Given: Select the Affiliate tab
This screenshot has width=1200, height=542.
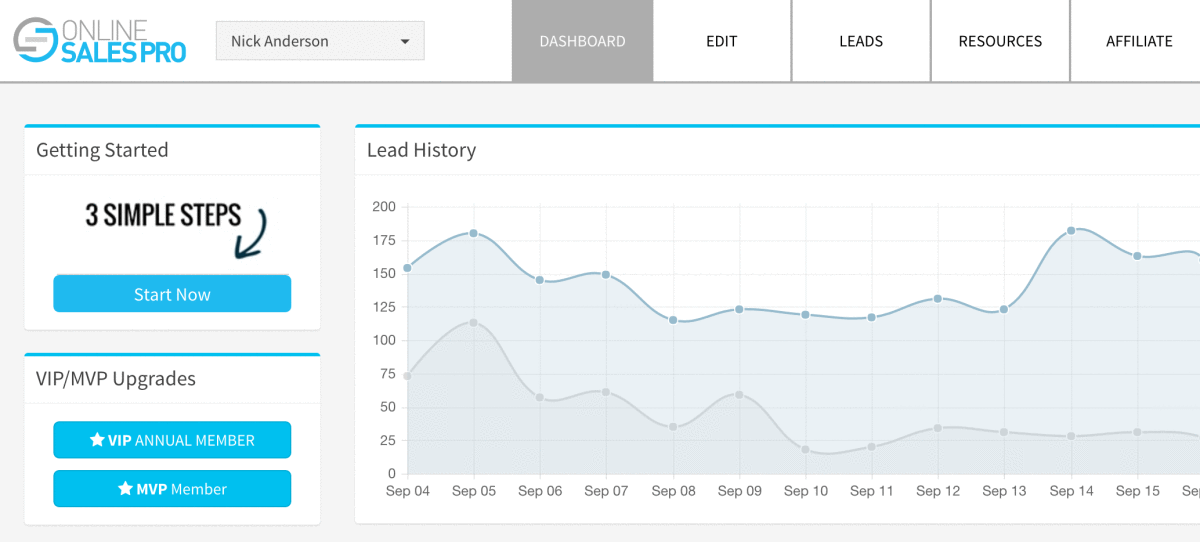Looking at the screenshot, I should (1139, 41).
